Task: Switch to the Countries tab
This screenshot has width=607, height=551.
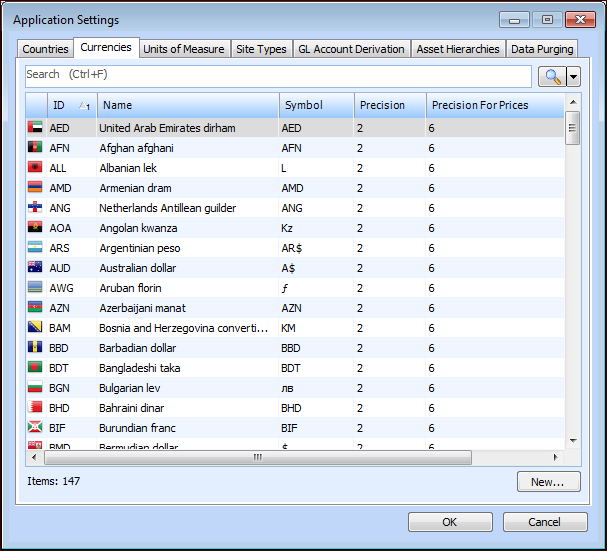Action: pyautogui.click(x=46, y=49)
